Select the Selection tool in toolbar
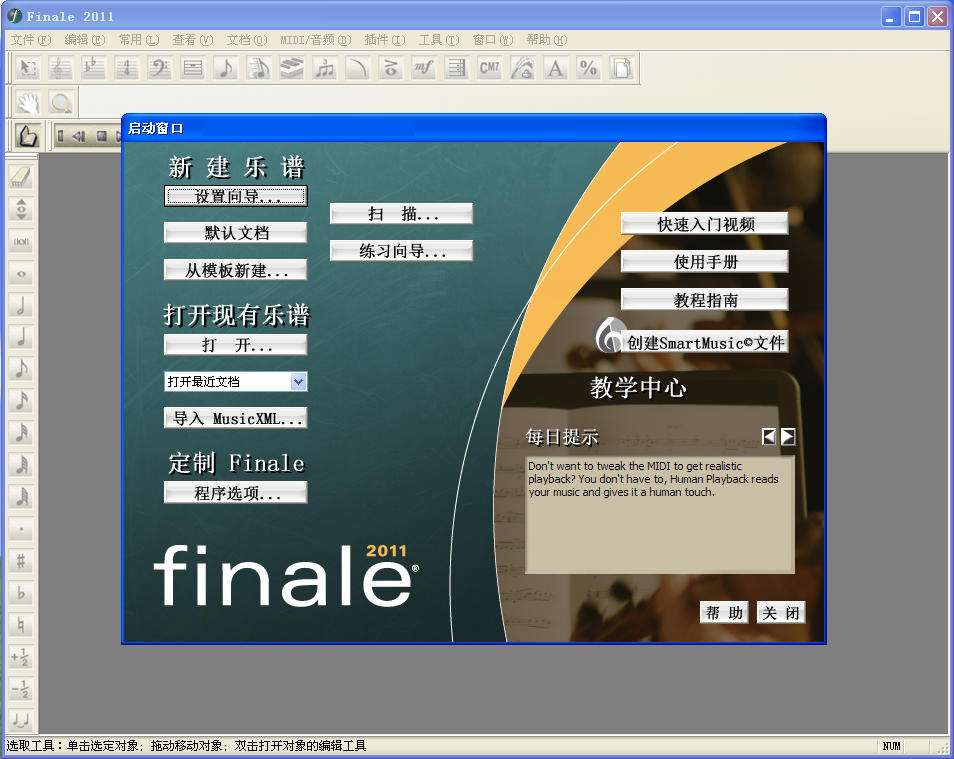This screenshot has width=954, height=759. click(x=27, y=68)
